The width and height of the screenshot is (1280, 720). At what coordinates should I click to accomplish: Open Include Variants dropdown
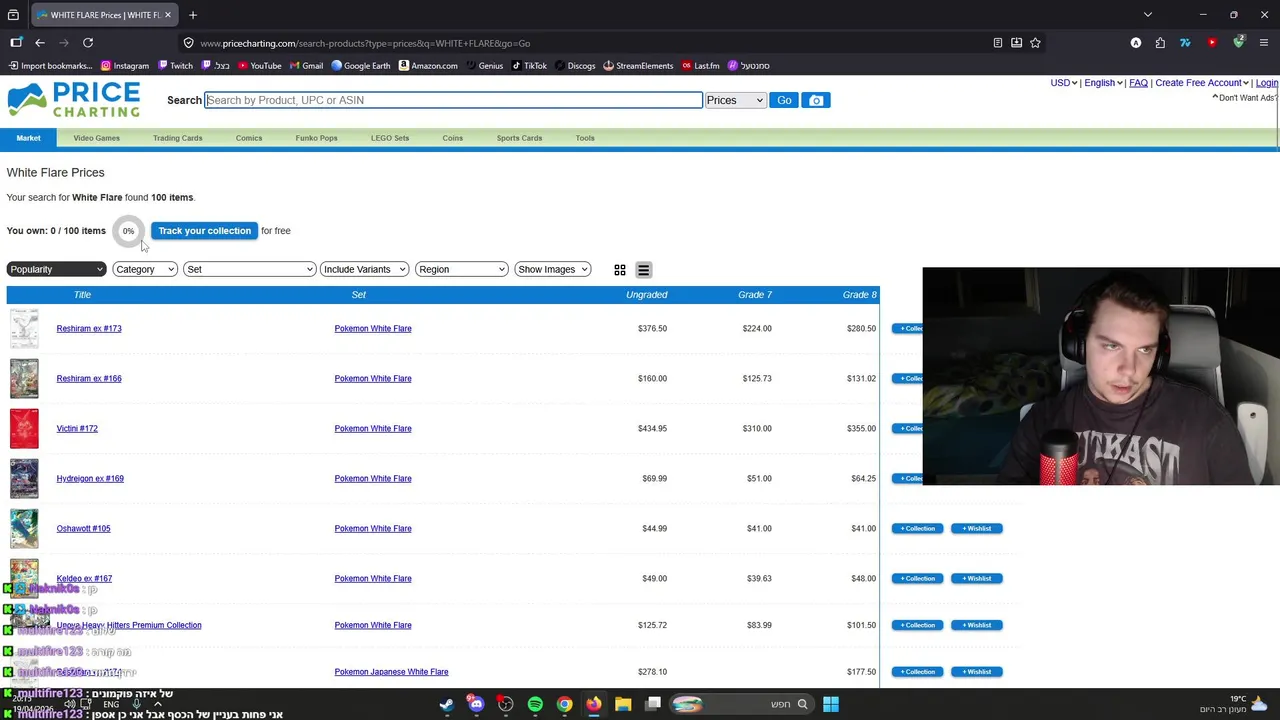pos(364,269)
